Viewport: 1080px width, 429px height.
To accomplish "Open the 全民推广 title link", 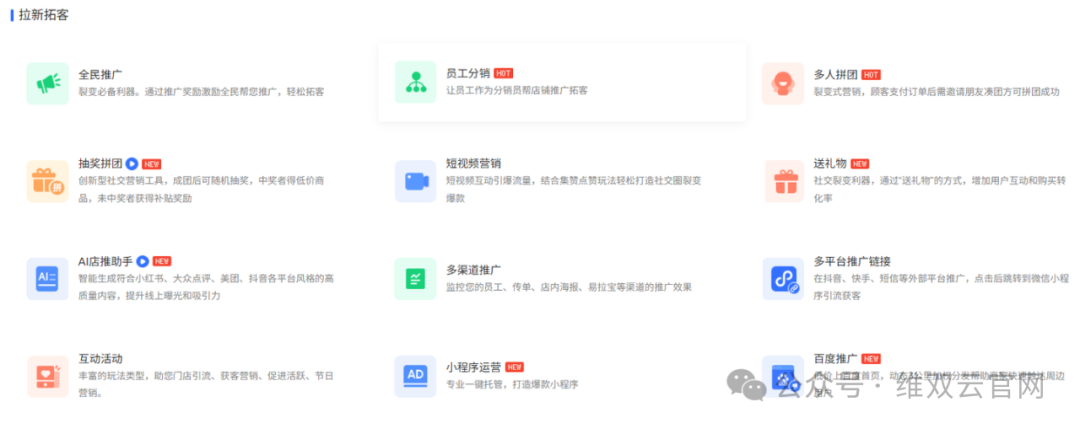I will click(100, 74).
